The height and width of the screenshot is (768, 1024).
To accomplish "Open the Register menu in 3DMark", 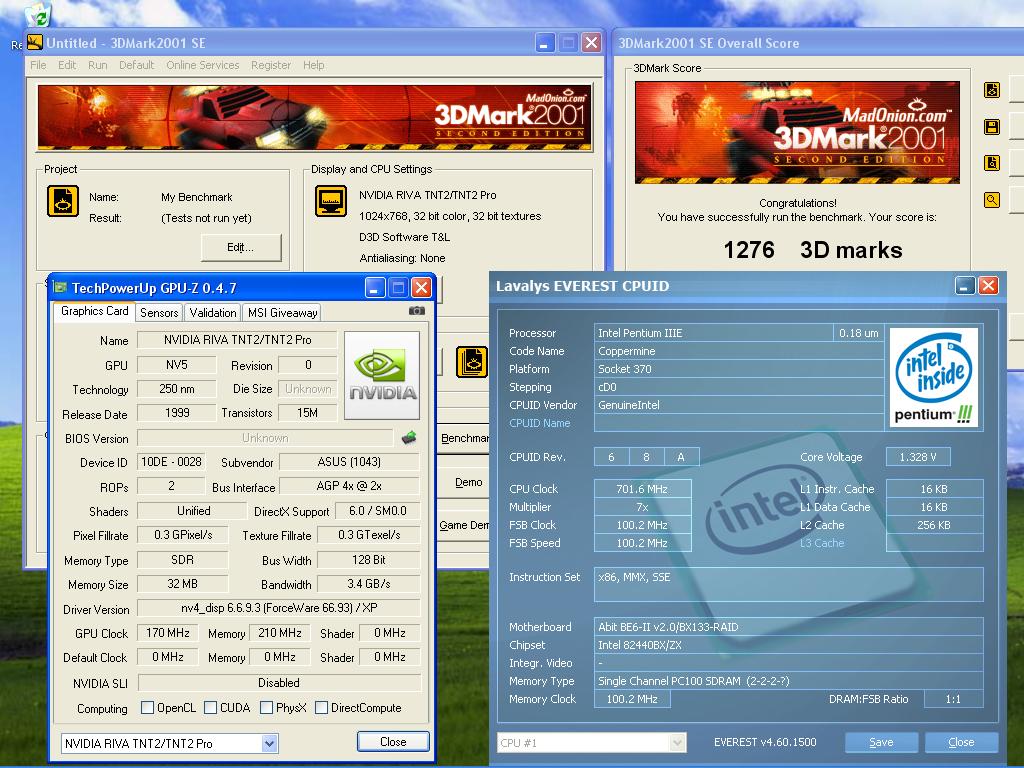I will (x=270, y=65).
